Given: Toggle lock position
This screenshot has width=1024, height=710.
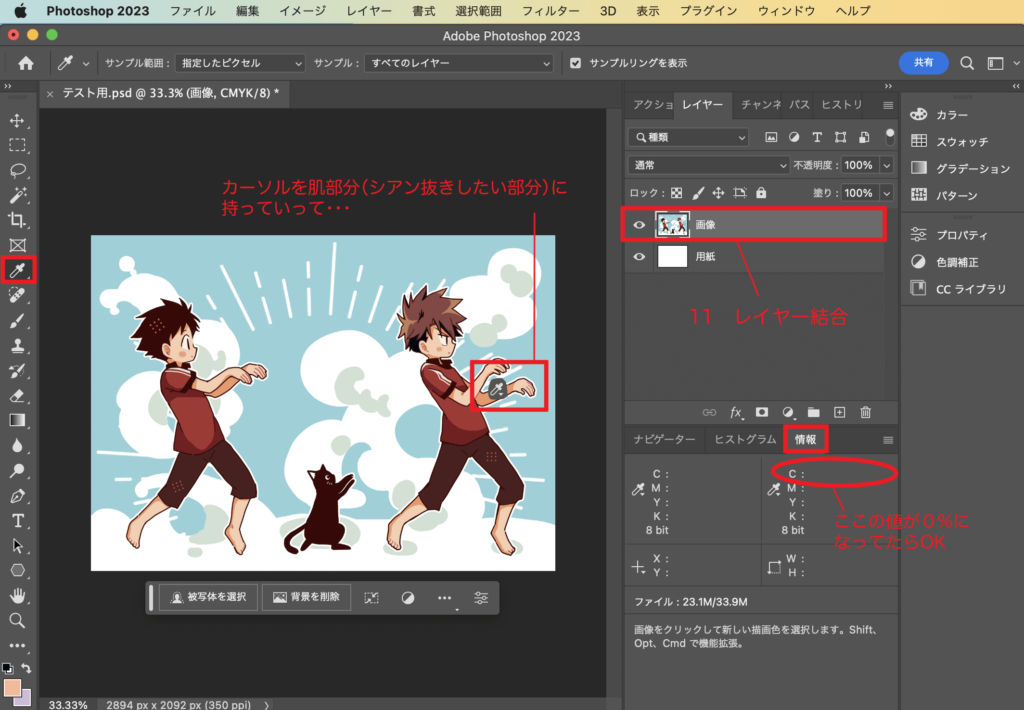Looking at the screenshot, I should 718,193.
